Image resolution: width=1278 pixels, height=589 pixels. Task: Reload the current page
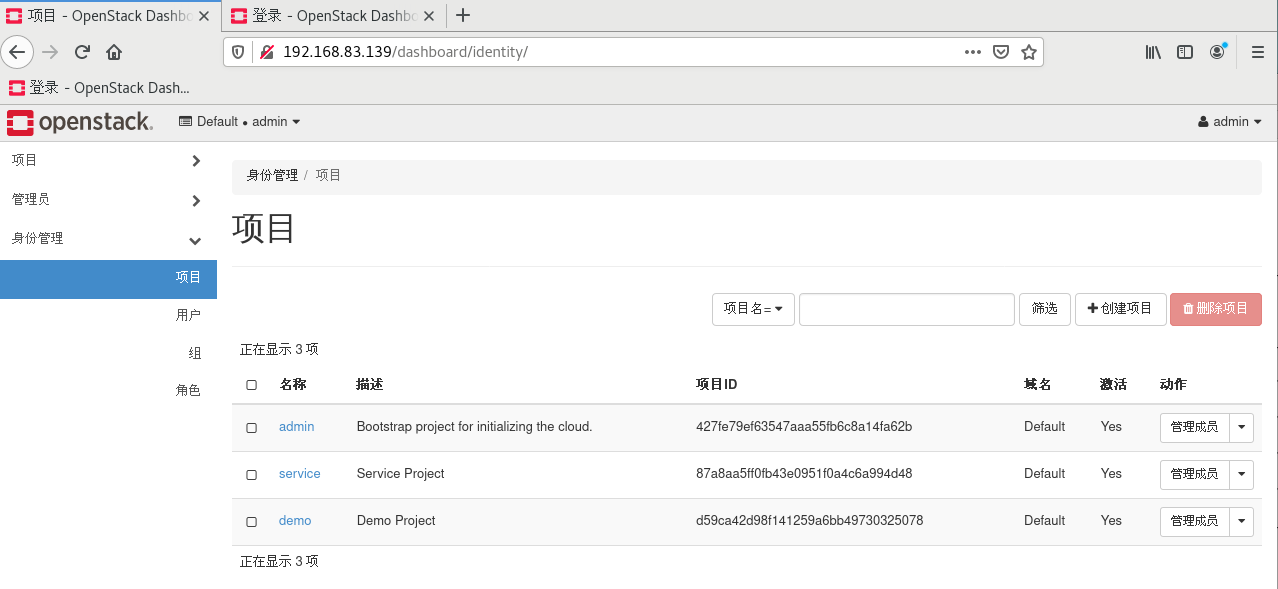click(x=83, y=52)
